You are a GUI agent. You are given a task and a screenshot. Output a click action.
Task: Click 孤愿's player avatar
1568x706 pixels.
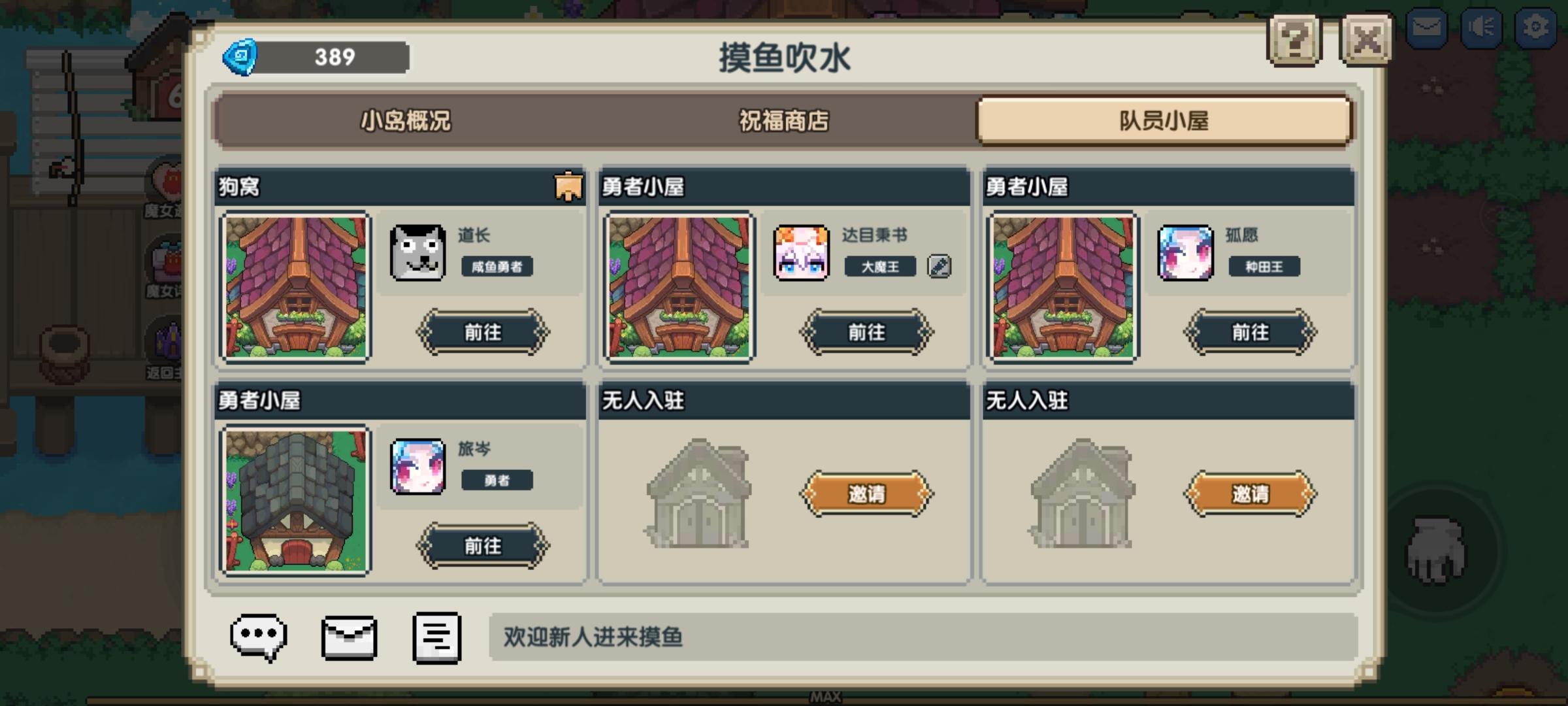tap(1185, 253)
